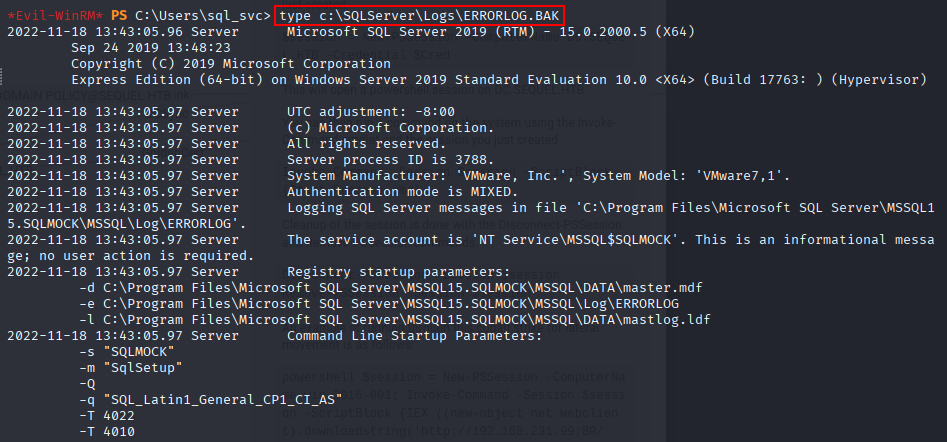Click 'Logging SQL Server messages in file' message

coord(611,208)
